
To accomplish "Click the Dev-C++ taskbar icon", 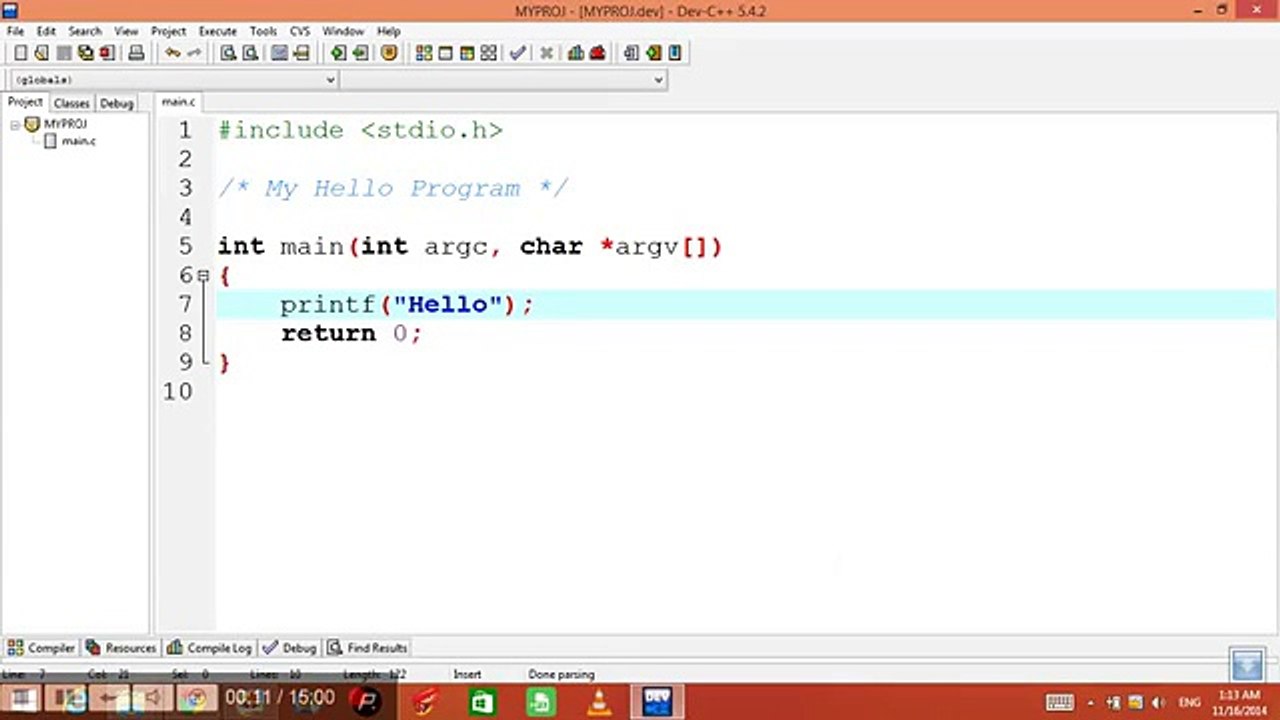I will point(657,701).
